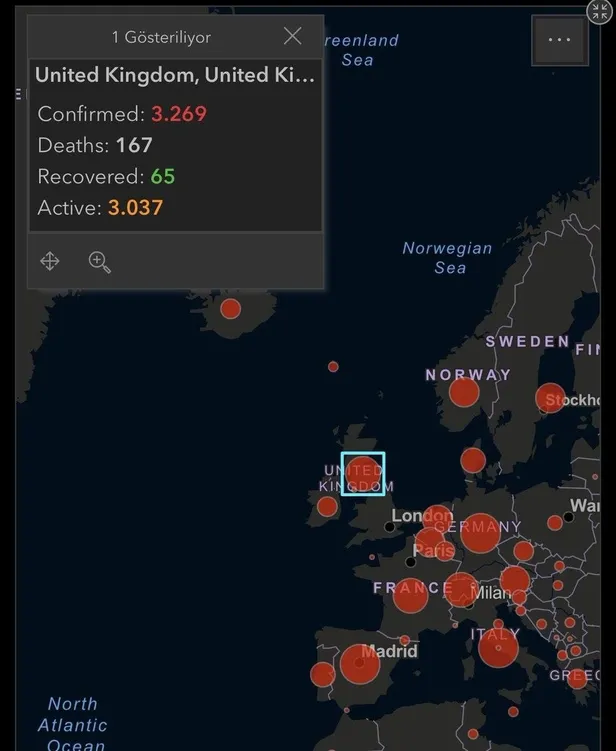Screen dimensions: 616x751
Task: Select the Ireland case marker
Action: (x=327, y=506)
